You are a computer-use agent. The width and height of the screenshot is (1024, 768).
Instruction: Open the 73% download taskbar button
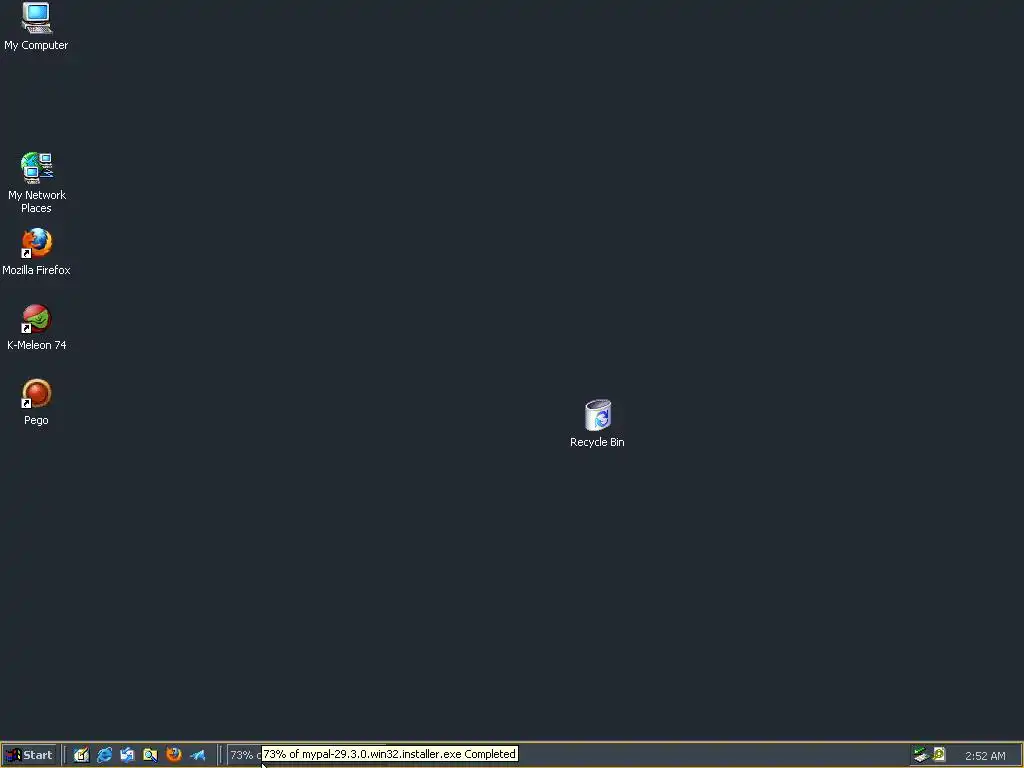click(244, 755)
